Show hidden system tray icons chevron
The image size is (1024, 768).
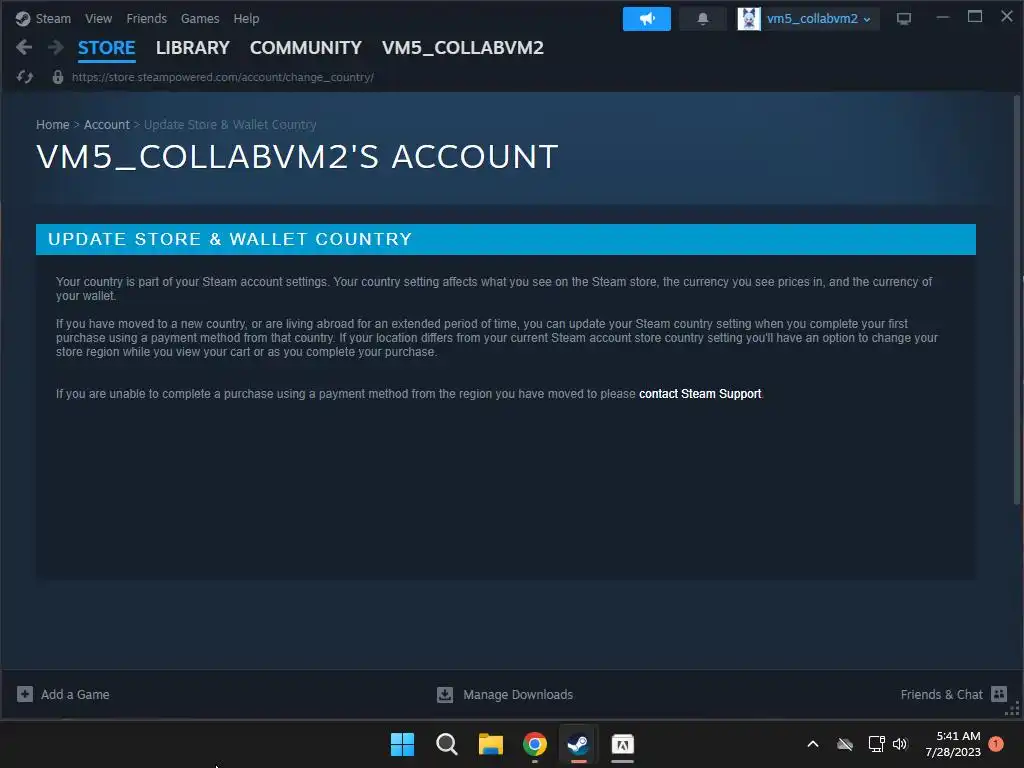[x=813, y=744]
